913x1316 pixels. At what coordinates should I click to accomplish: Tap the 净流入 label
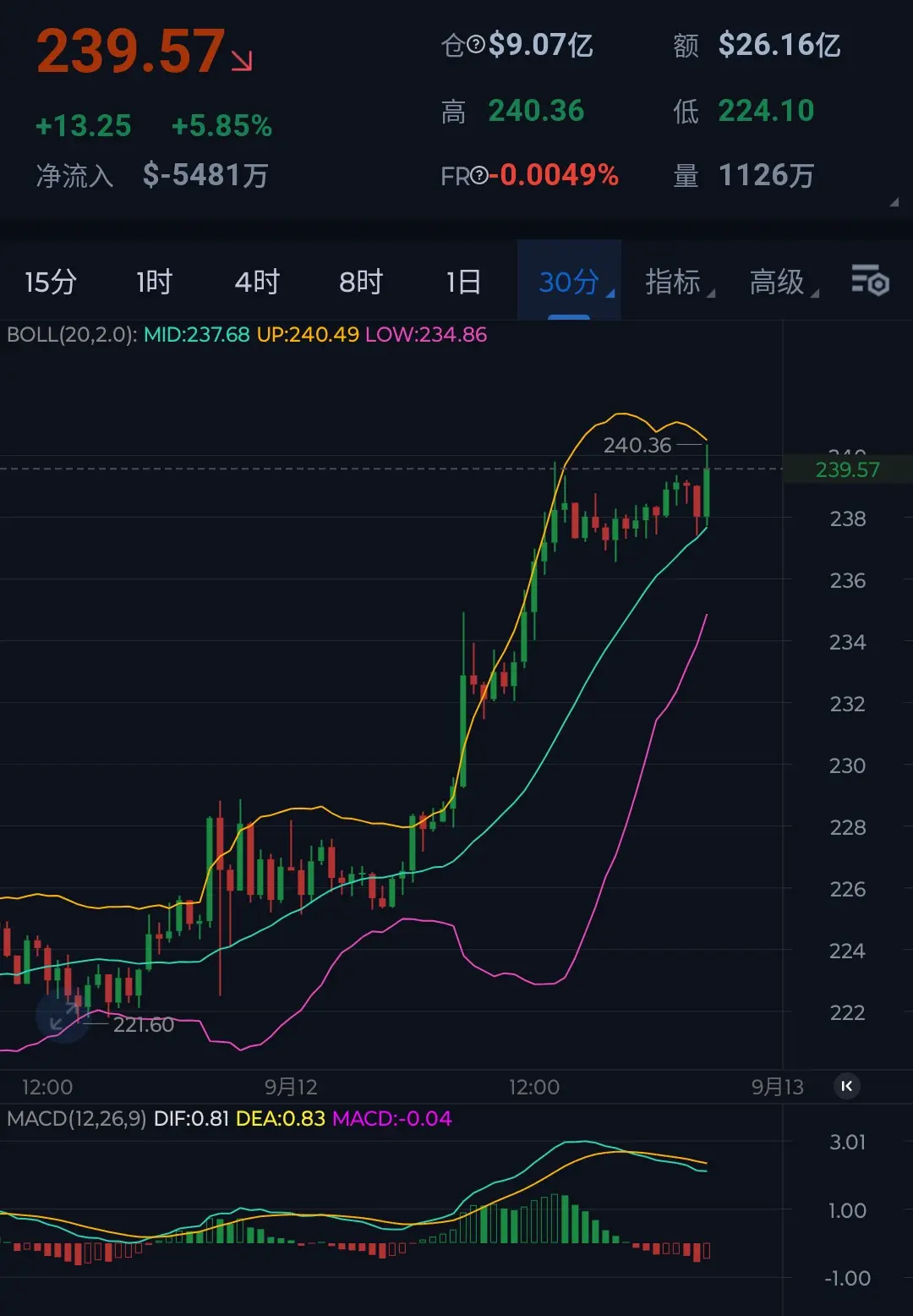pos(74,175)
